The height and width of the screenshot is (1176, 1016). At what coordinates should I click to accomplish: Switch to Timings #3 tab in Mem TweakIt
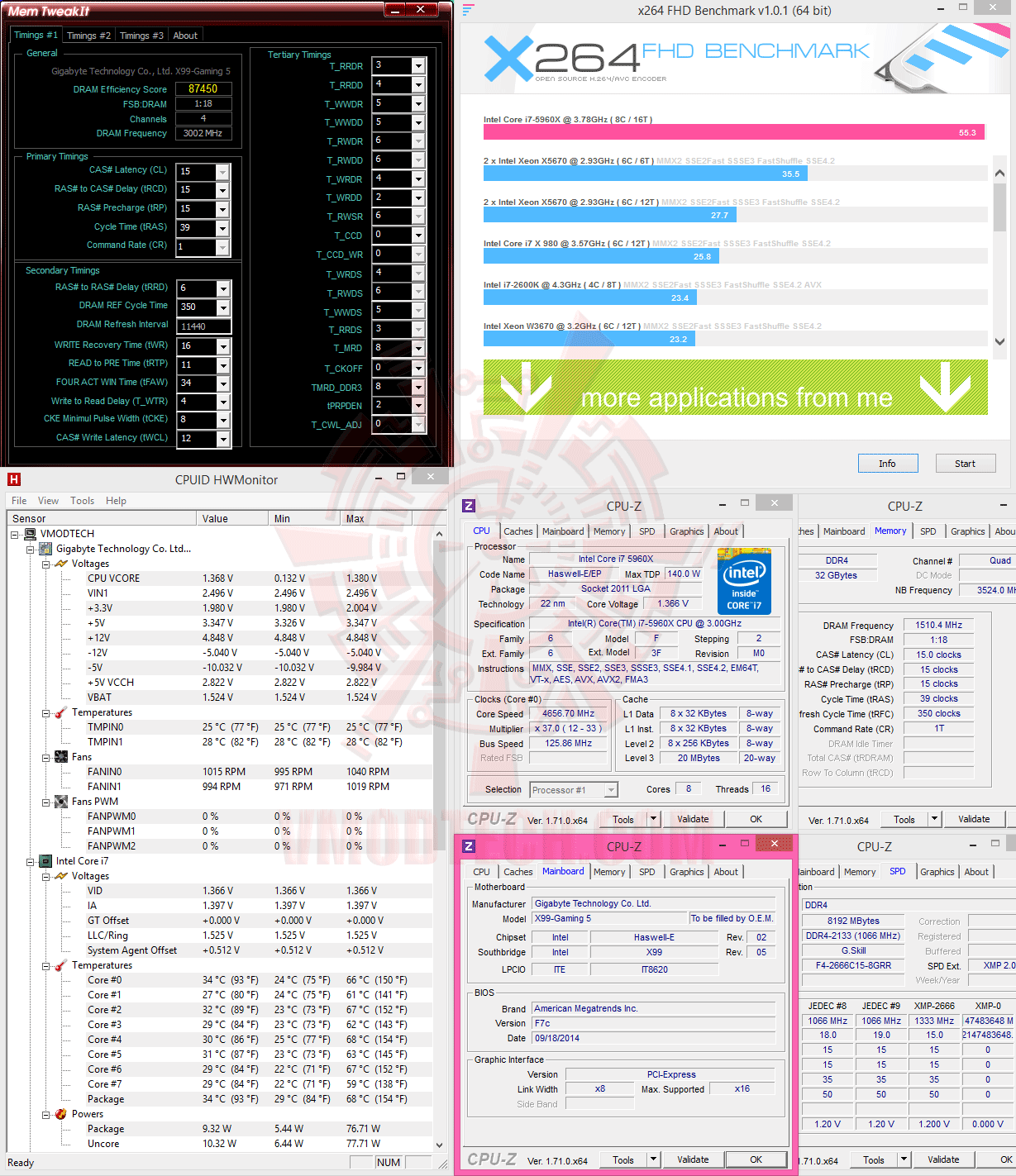(x=141, y=36)
